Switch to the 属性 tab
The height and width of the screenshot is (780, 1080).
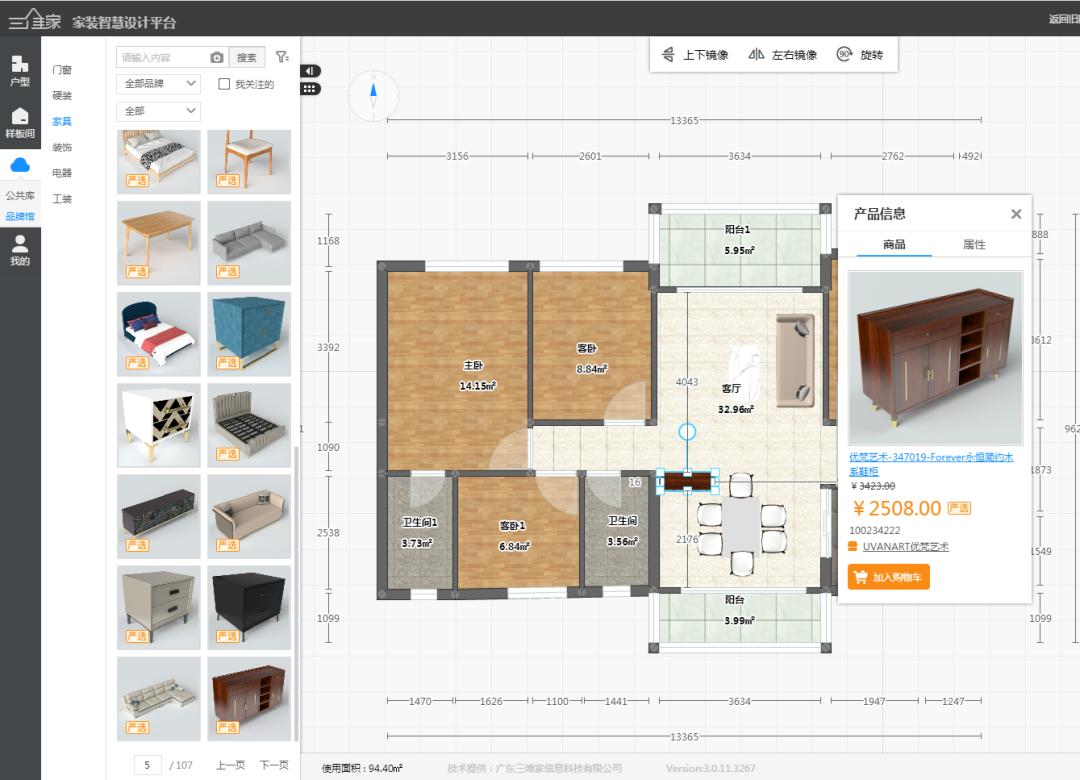[973, 245]
